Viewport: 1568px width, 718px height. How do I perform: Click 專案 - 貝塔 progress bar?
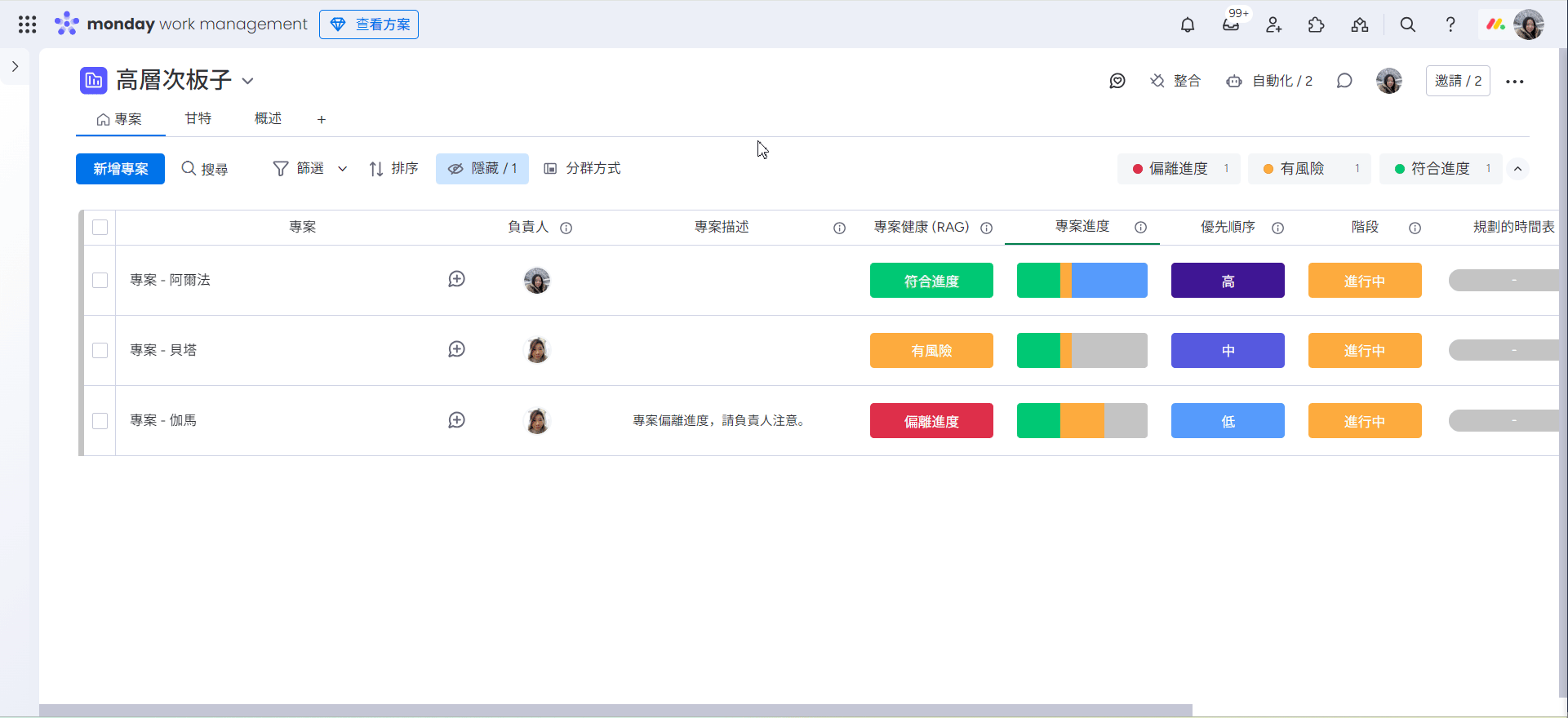tap(1082, 350)
